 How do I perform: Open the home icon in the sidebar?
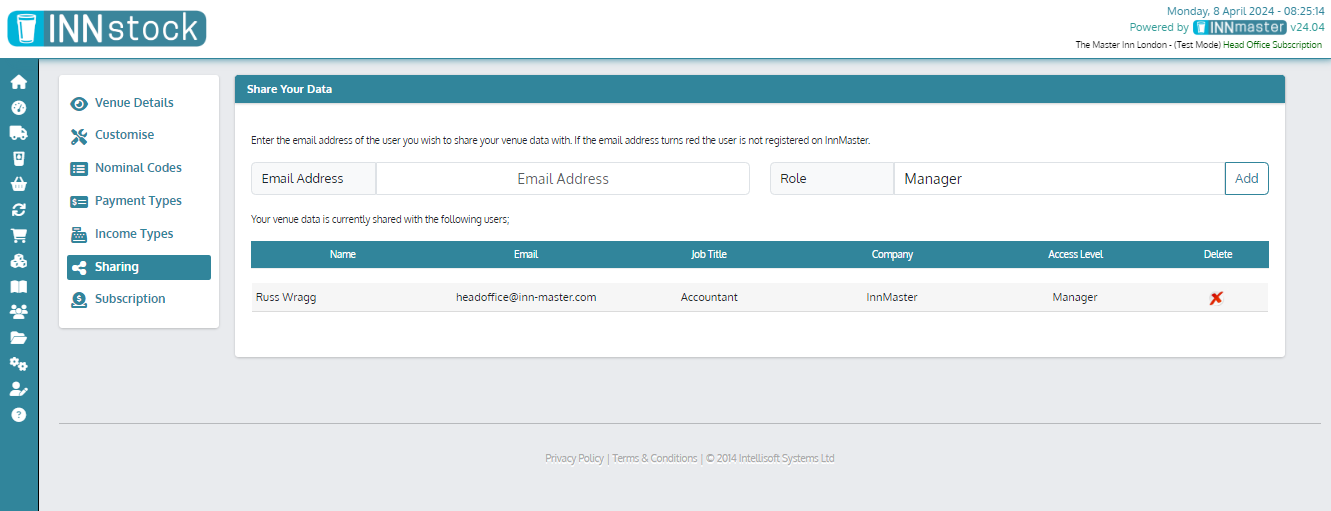click(x=18, y=82)
